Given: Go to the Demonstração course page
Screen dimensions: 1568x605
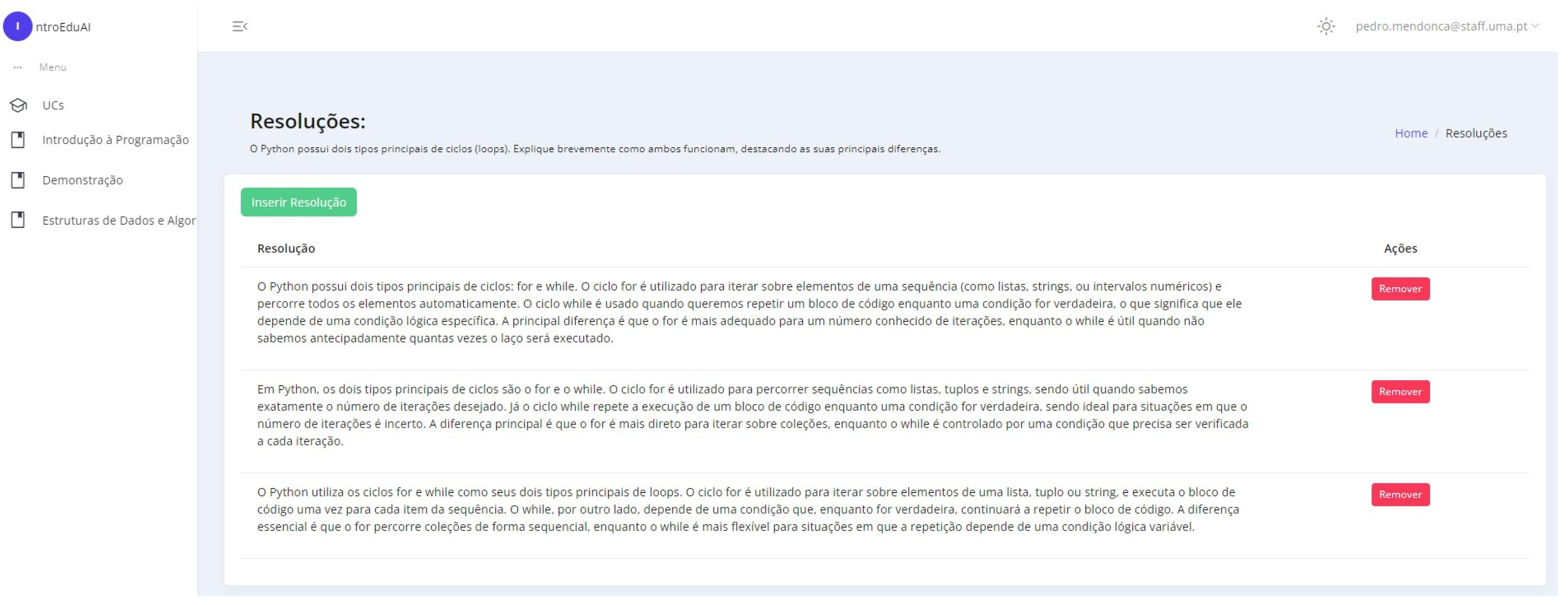Looking at the screenshot, I should 83,180.
